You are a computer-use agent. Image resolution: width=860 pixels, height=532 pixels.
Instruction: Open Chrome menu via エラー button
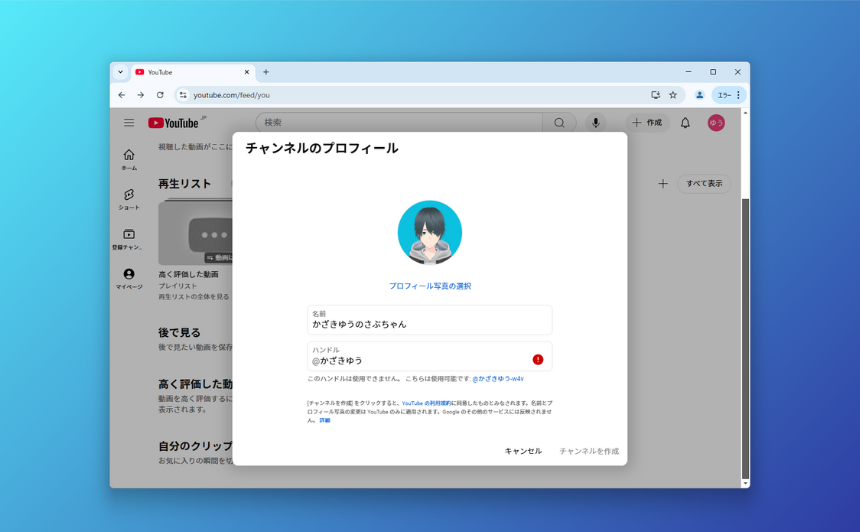pyautogui.click(x=729, y=95)
